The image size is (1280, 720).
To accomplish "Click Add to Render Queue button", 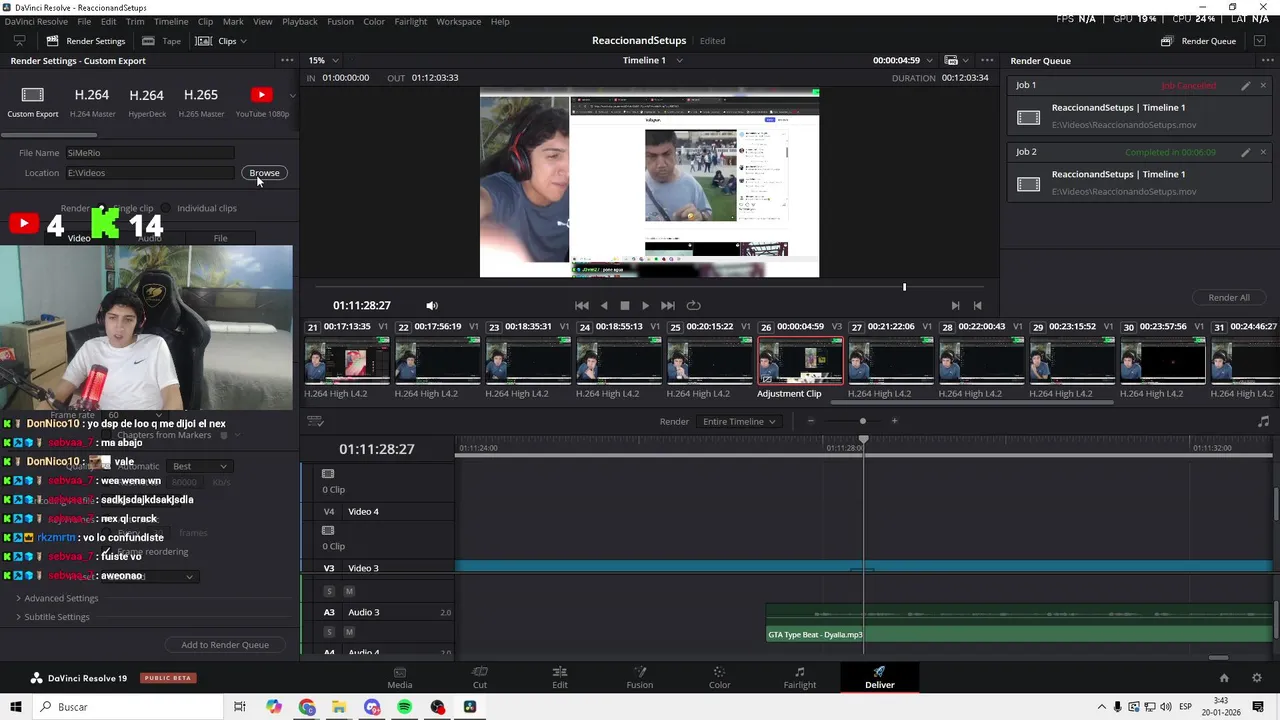I will point(225,645).
